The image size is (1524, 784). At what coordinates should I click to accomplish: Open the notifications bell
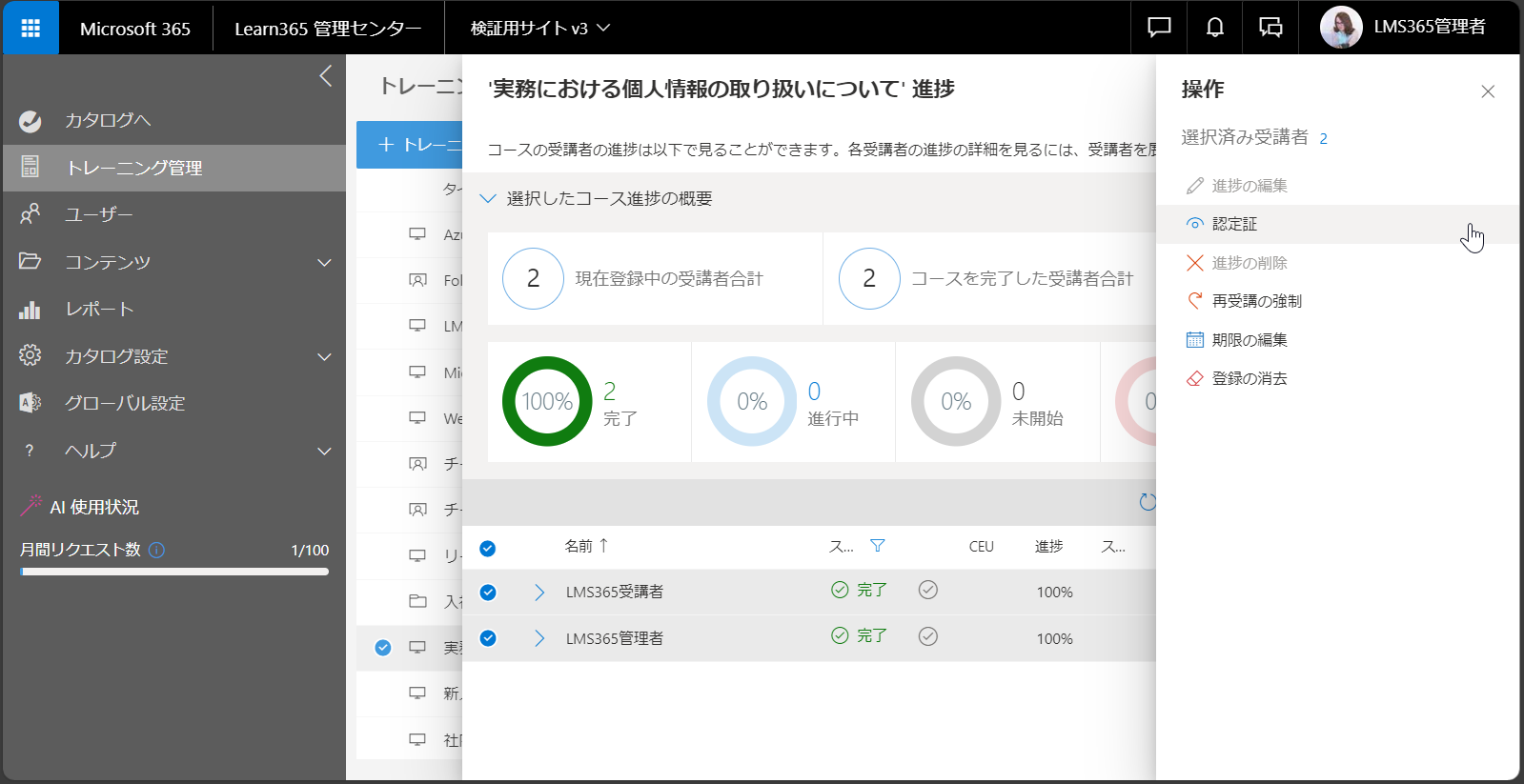coord(1215,28)
